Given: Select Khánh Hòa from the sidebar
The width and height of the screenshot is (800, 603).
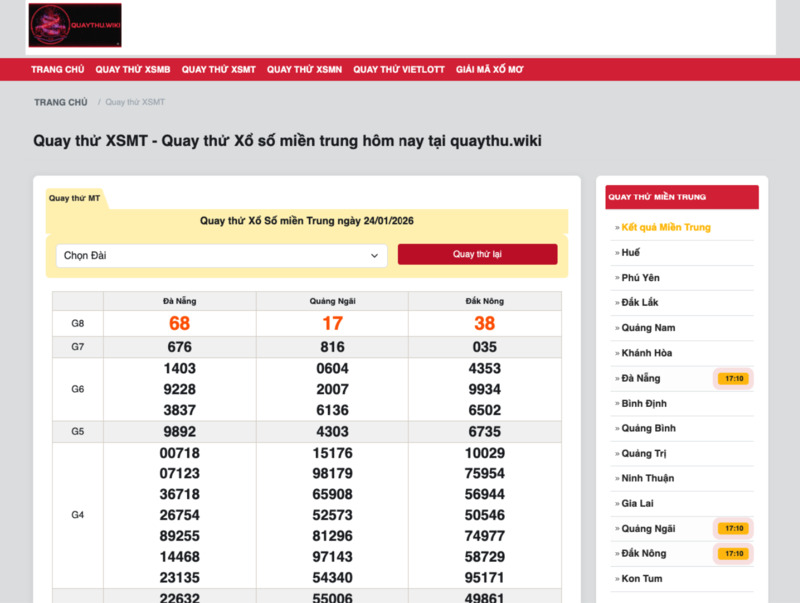Looking at the screenshot, I should point(646,353).
